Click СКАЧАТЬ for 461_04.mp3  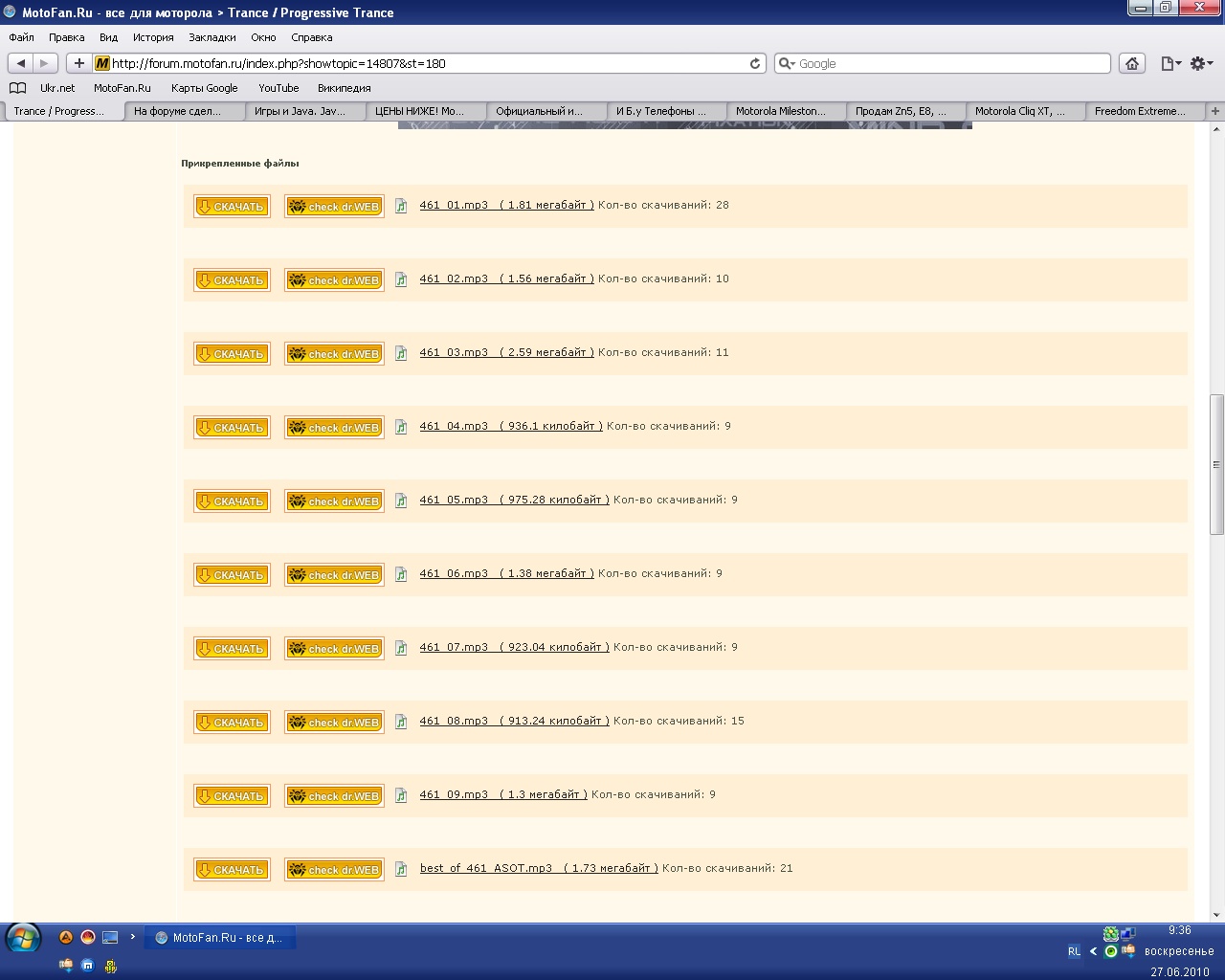[x=232, y=428]
